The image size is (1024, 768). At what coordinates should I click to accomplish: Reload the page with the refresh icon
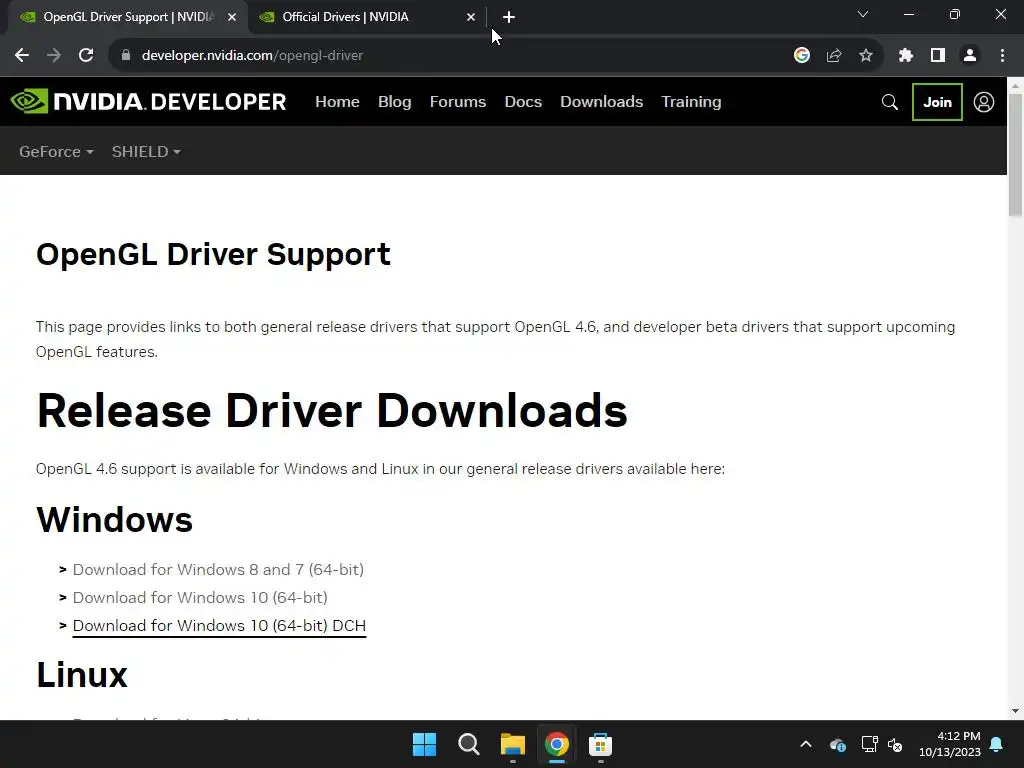pos(86,56)
